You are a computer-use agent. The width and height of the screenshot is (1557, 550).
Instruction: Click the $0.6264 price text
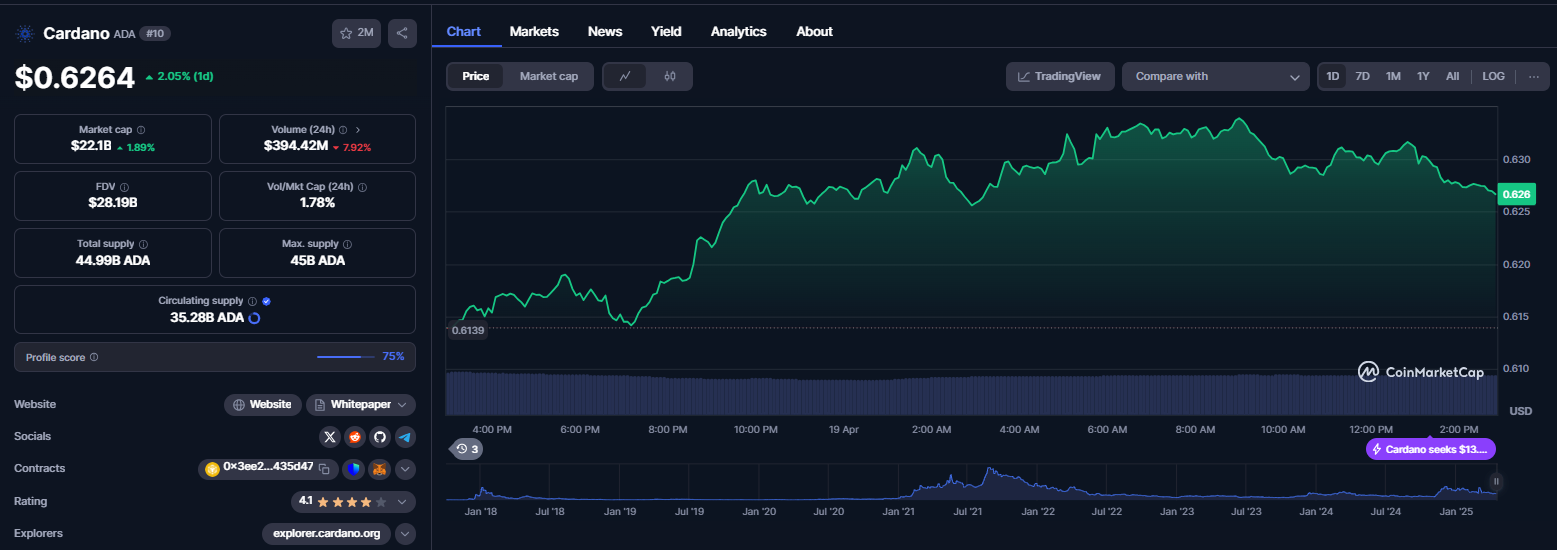coord(74,77)
